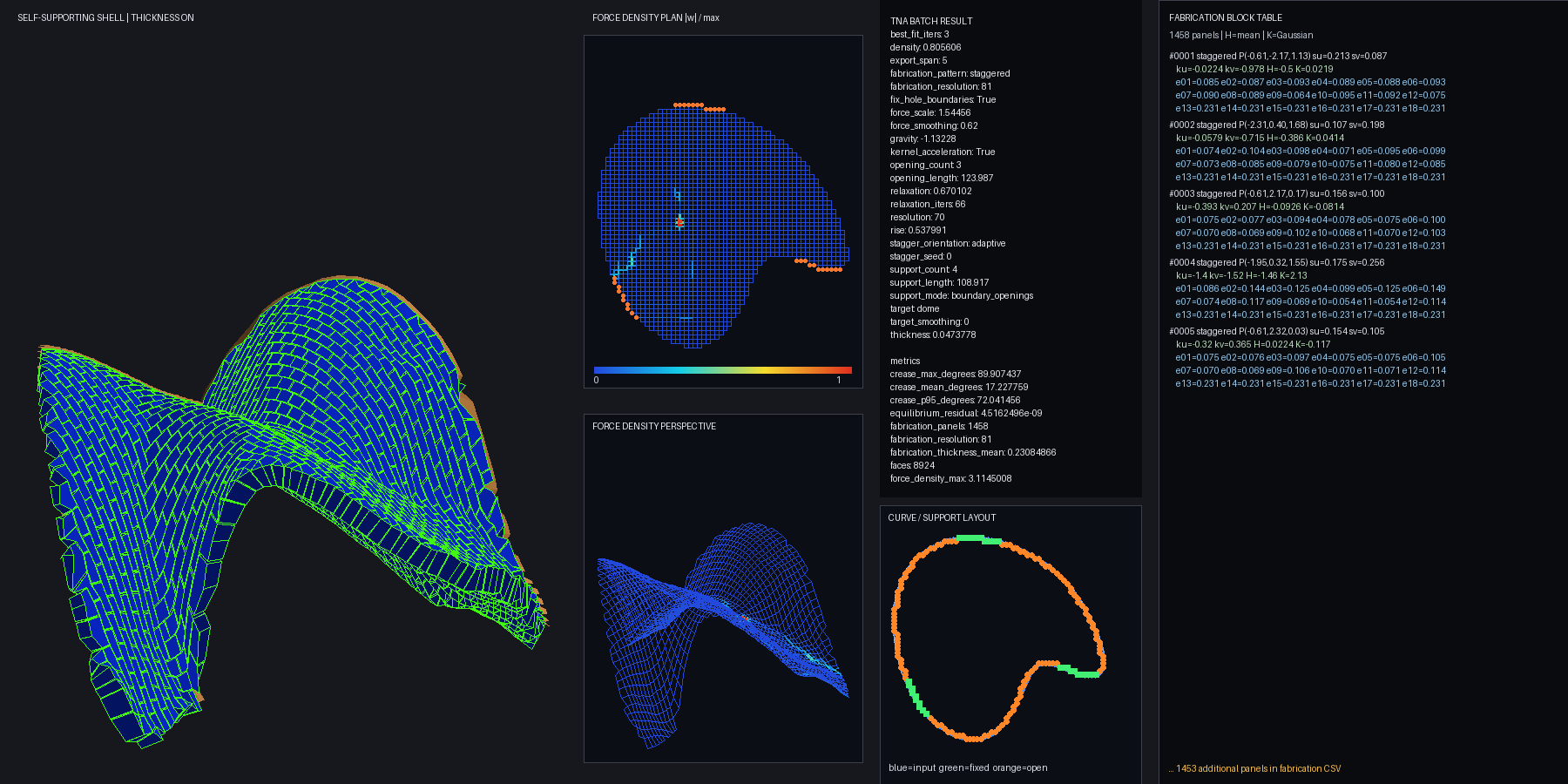
Task: Click orange dots at plan right notch
Action: (819, 265)
